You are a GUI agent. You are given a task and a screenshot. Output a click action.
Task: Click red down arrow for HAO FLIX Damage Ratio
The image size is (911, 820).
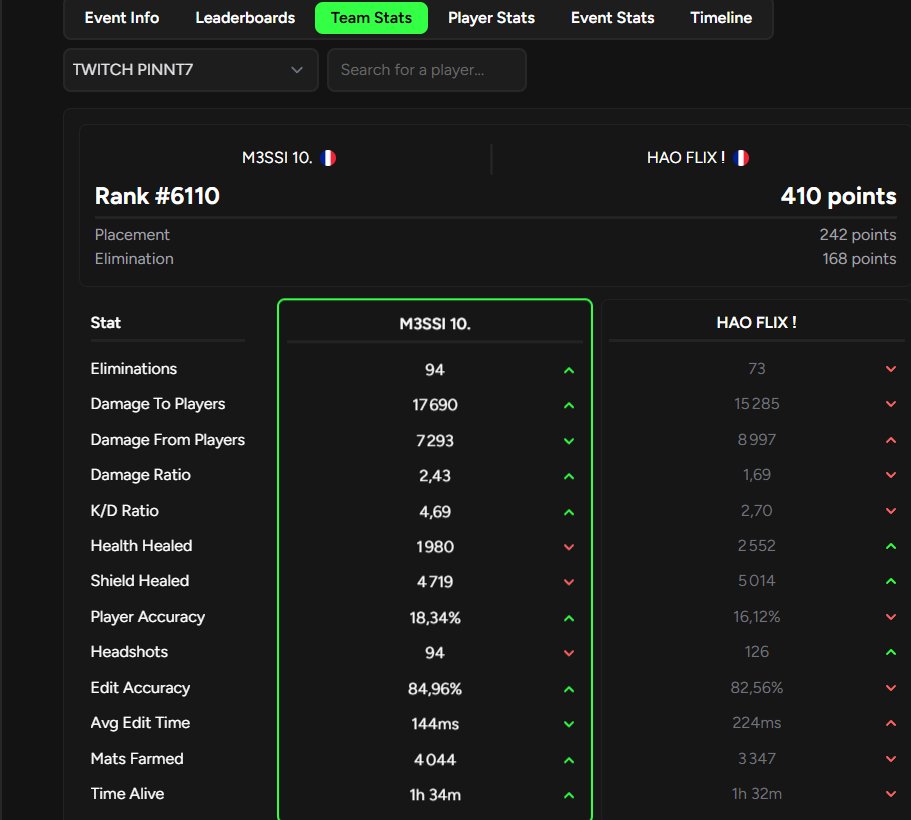click(x=891, y=475)
